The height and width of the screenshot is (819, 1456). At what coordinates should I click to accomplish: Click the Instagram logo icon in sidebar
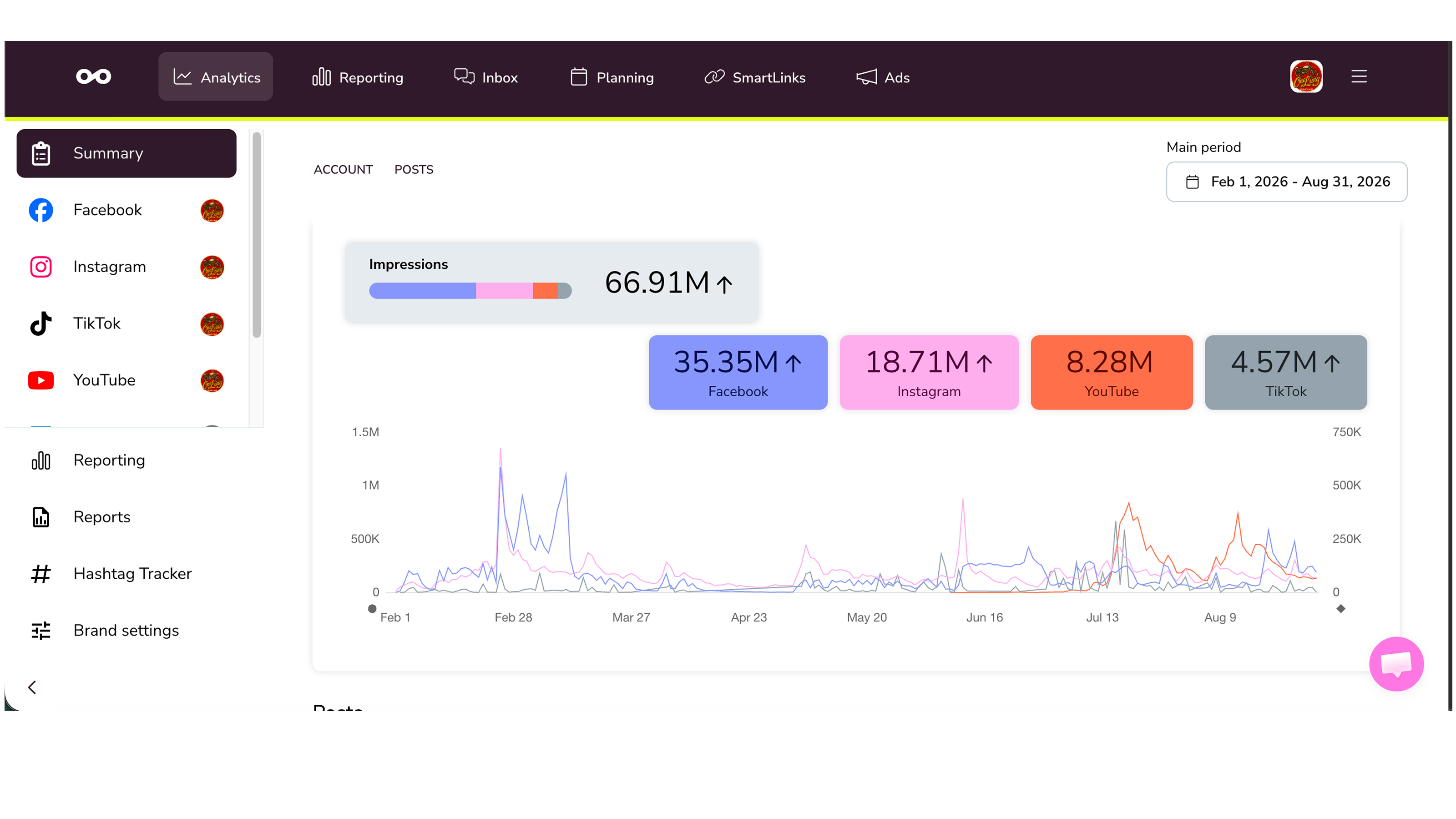40,267
